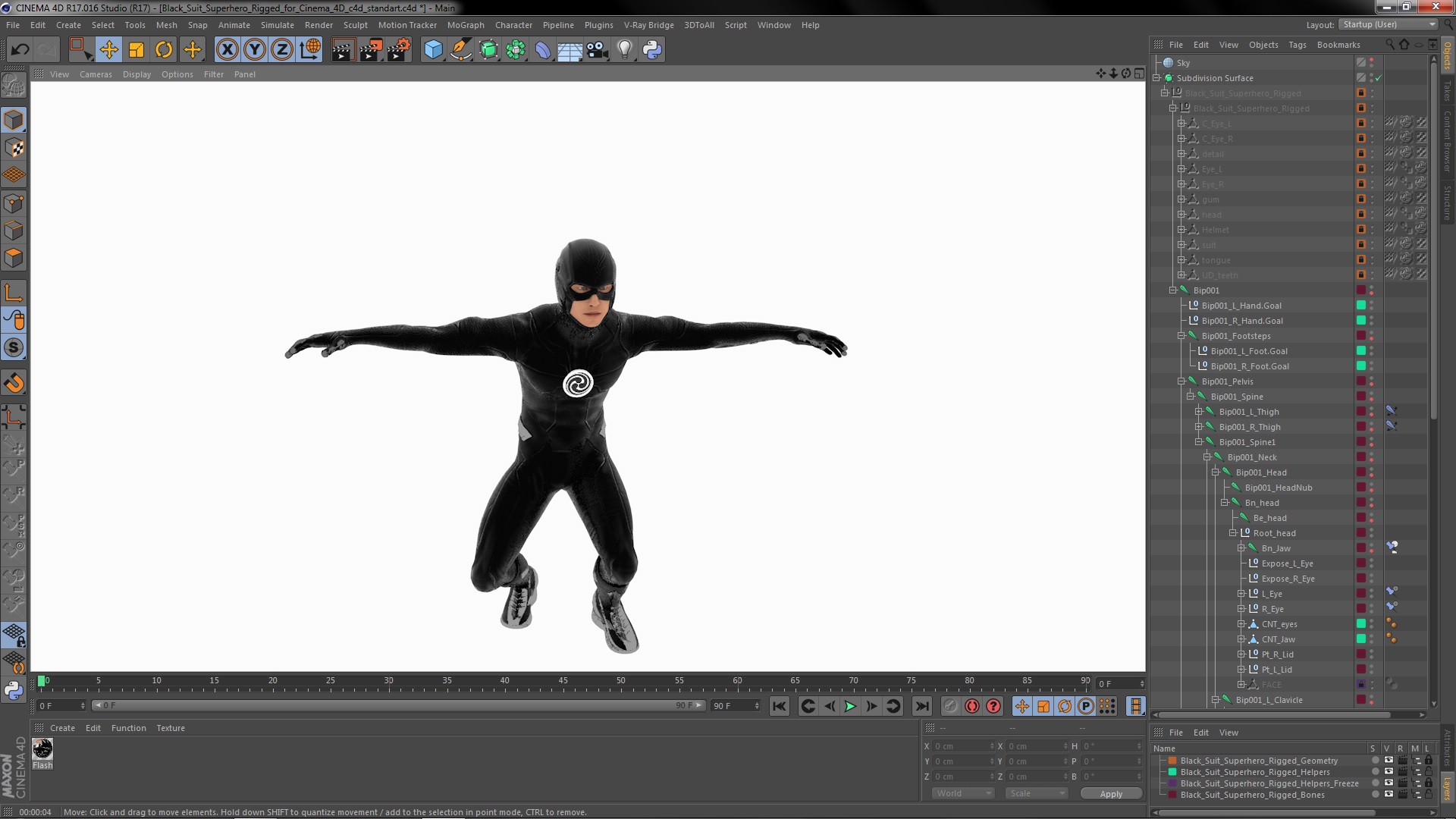Toggle autokeying red button
This screenshot has width=1456, height=819.
click(x=972, y=706)
